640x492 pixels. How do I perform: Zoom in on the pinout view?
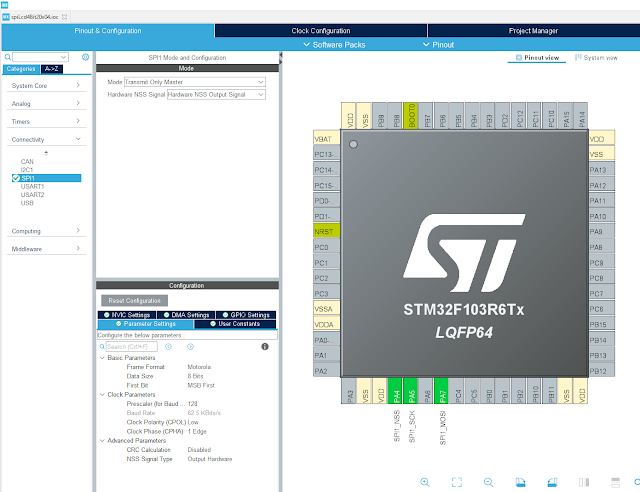coord(424,482)
